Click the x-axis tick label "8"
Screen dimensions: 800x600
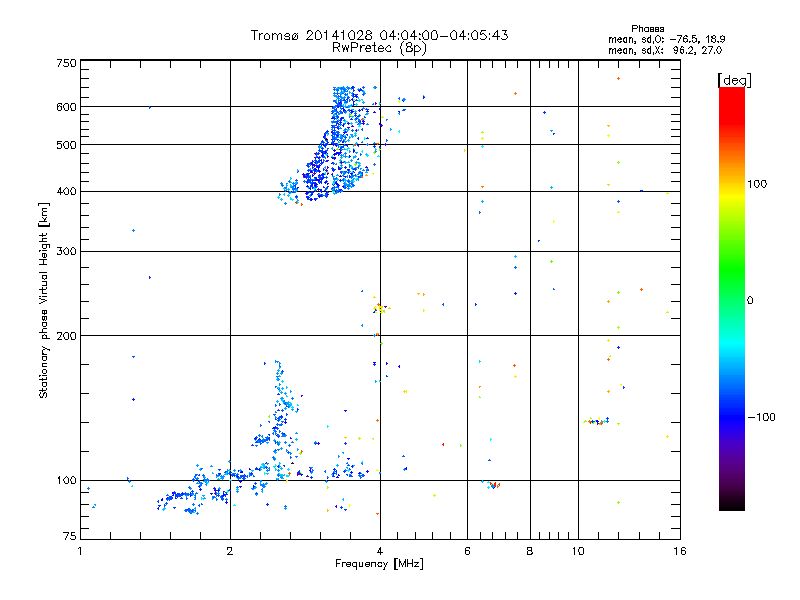tap(530, 551)
